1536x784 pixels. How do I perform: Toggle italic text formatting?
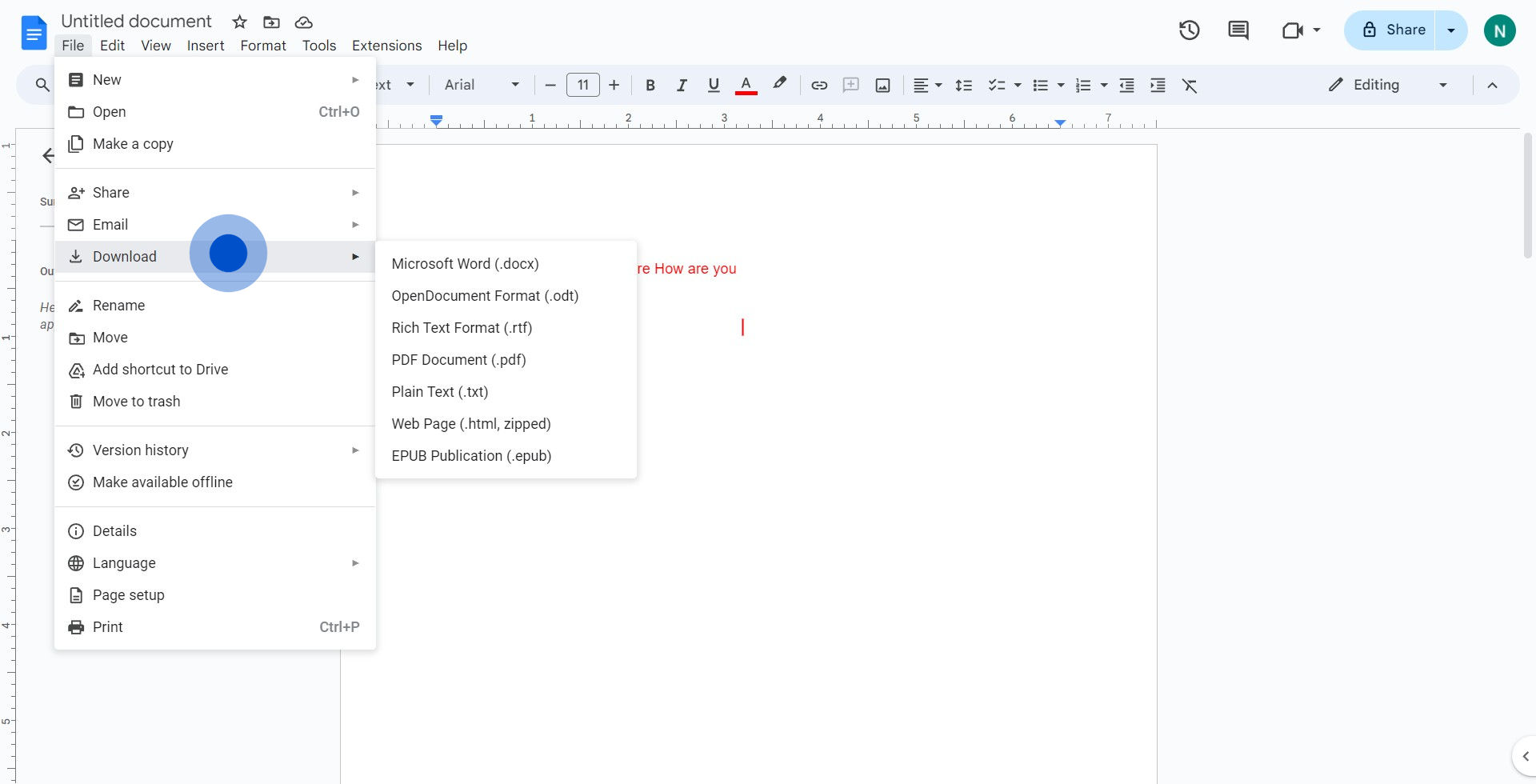pyautogui.click(x=682, y=85)
